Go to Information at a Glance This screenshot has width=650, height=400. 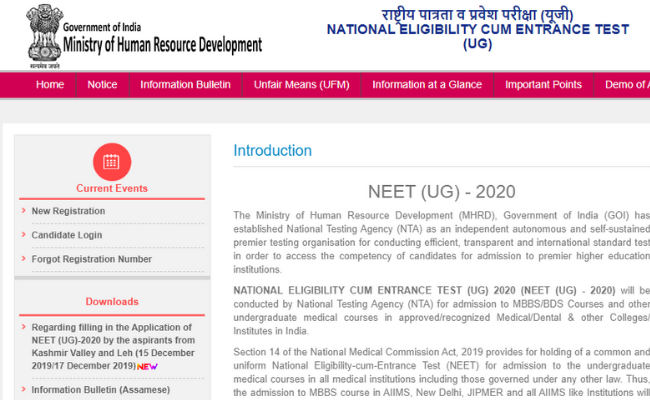click(427, 85)
